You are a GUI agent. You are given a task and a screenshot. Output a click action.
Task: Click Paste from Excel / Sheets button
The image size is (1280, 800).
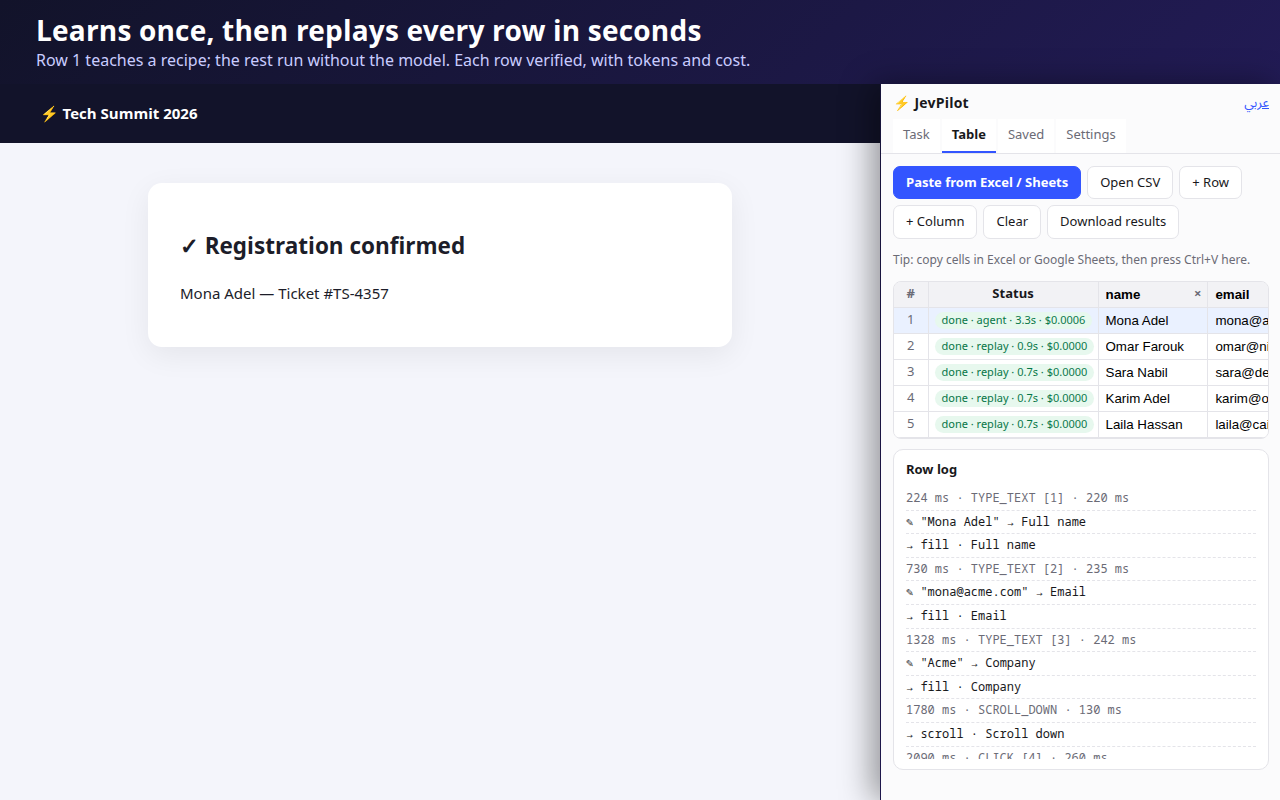987,183
